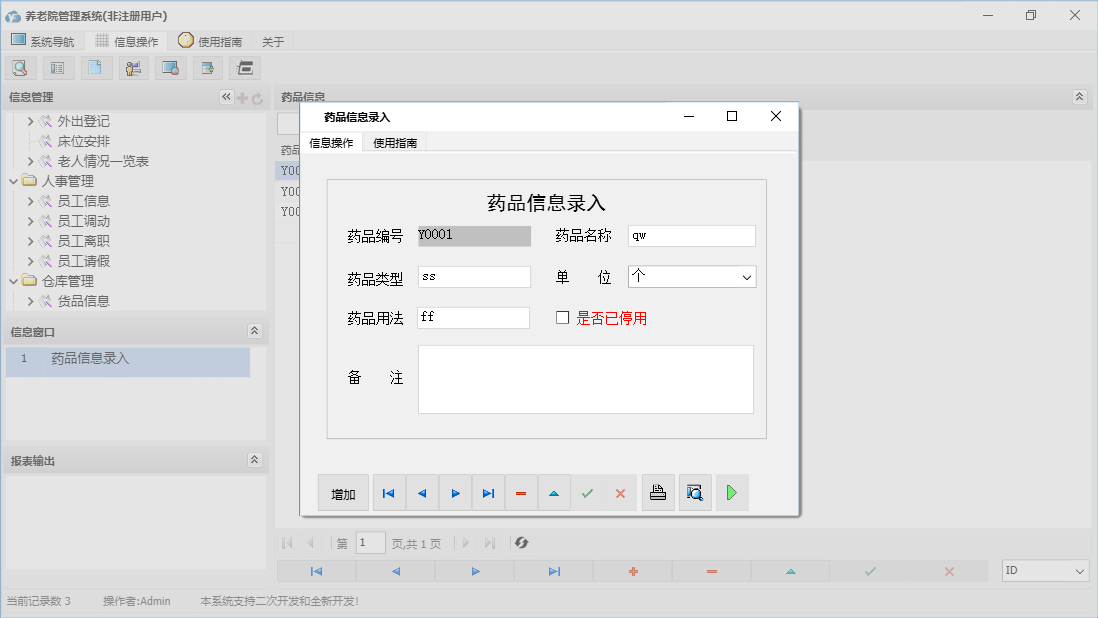
Task: Select the magnifier search toolbar icon
Action: click(x=20, y=67)
